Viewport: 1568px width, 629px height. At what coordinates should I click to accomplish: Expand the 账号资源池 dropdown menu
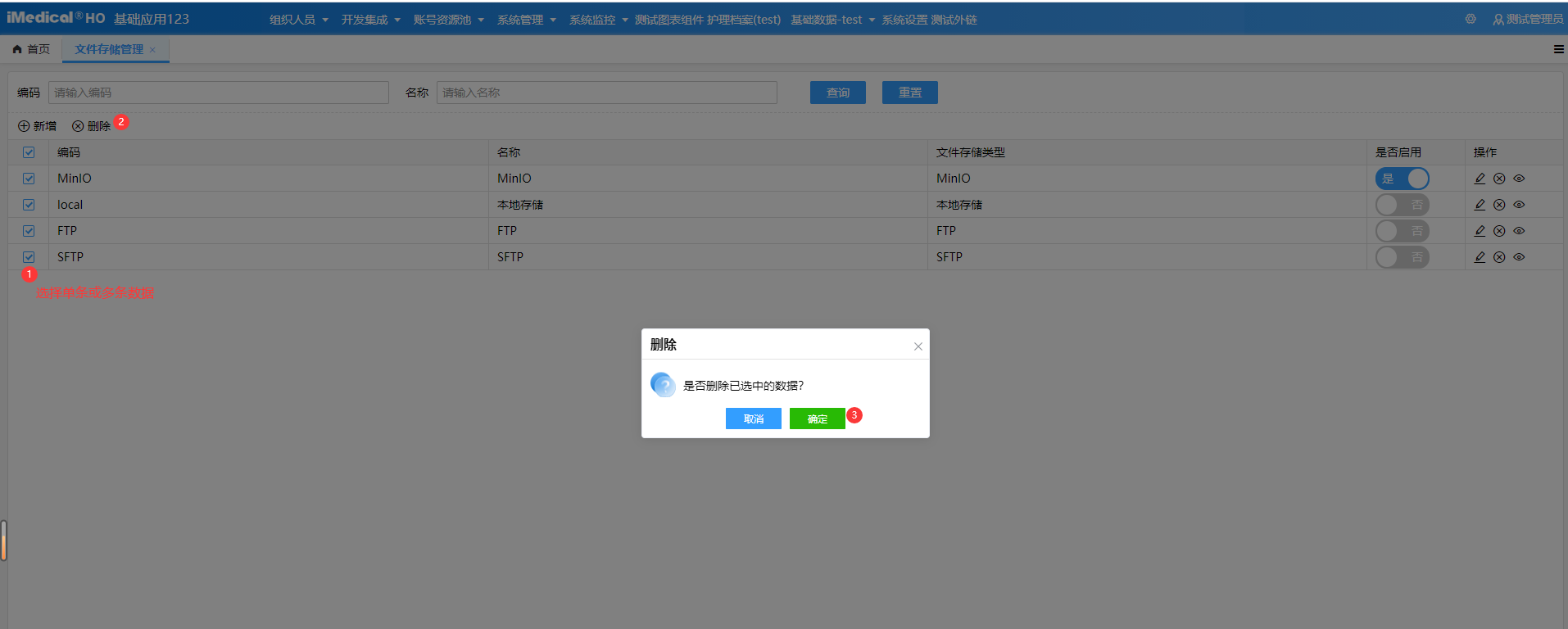(x=449, y=20)
